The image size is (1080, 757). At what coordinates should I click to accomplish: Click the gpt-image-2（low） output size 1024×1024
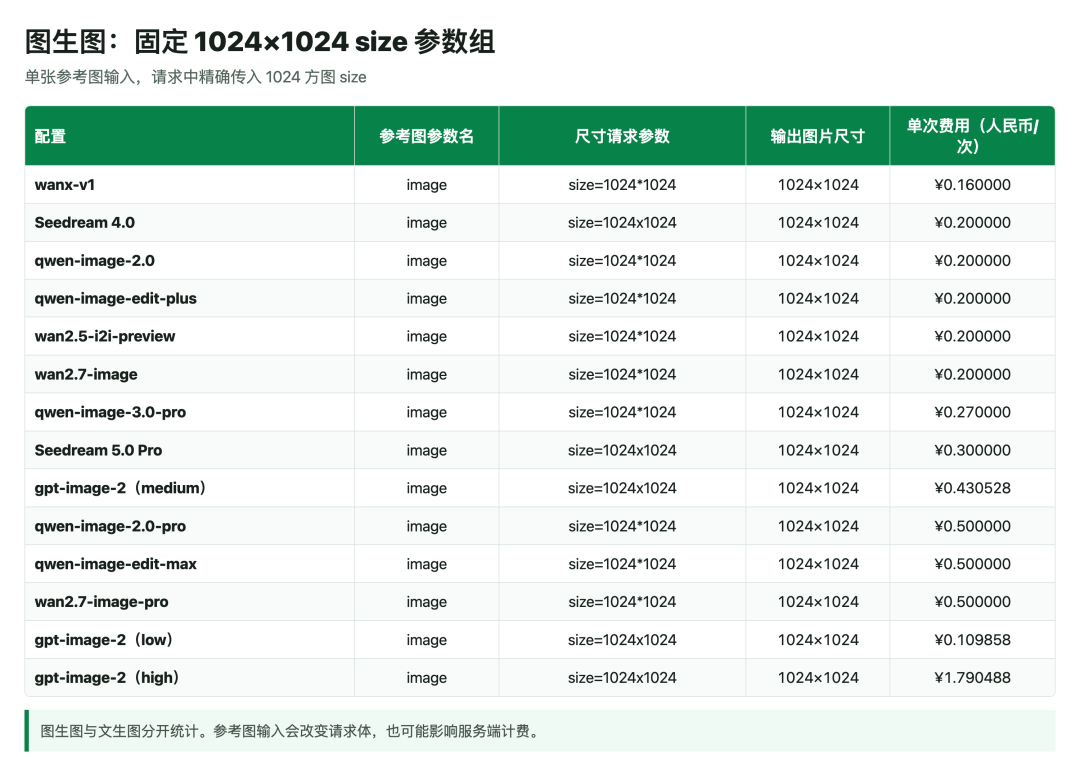pyautogui.click(x=818, y=639)
